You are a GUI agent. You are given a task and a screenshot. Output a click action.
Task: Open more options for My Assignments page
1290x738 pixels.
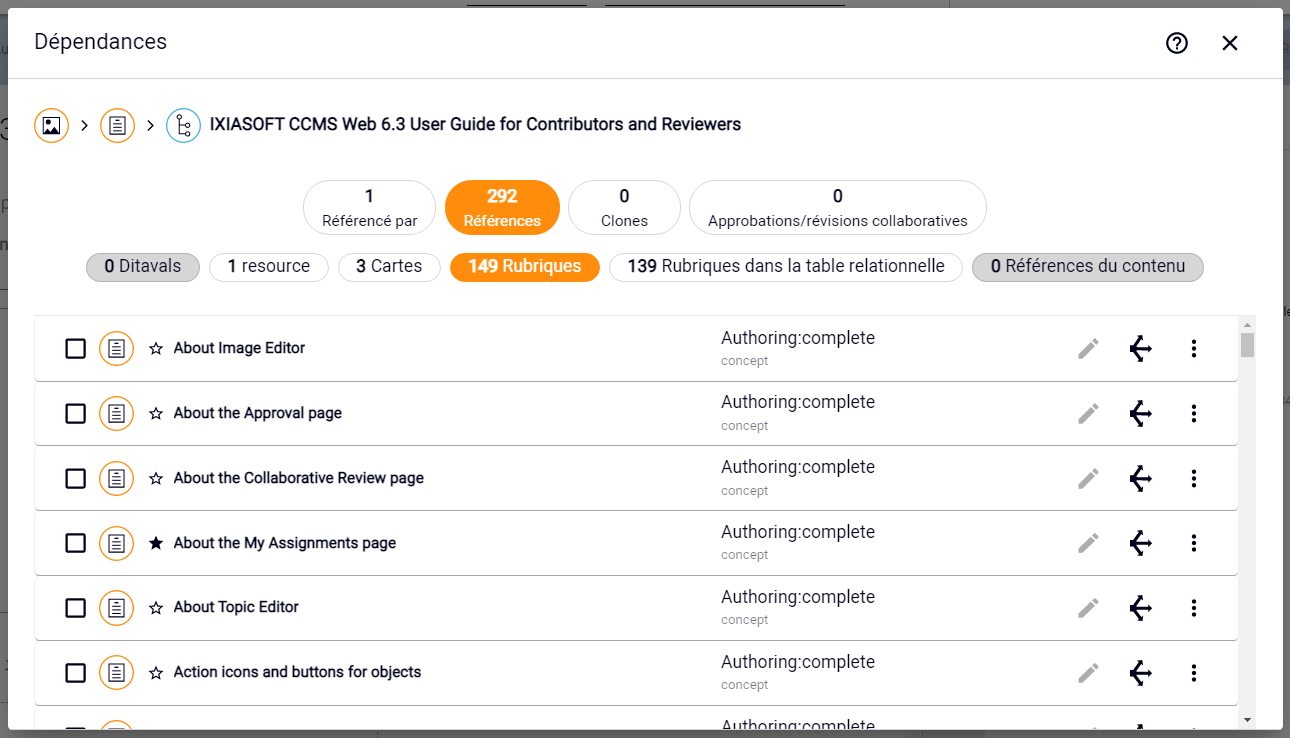point(1193,543)
